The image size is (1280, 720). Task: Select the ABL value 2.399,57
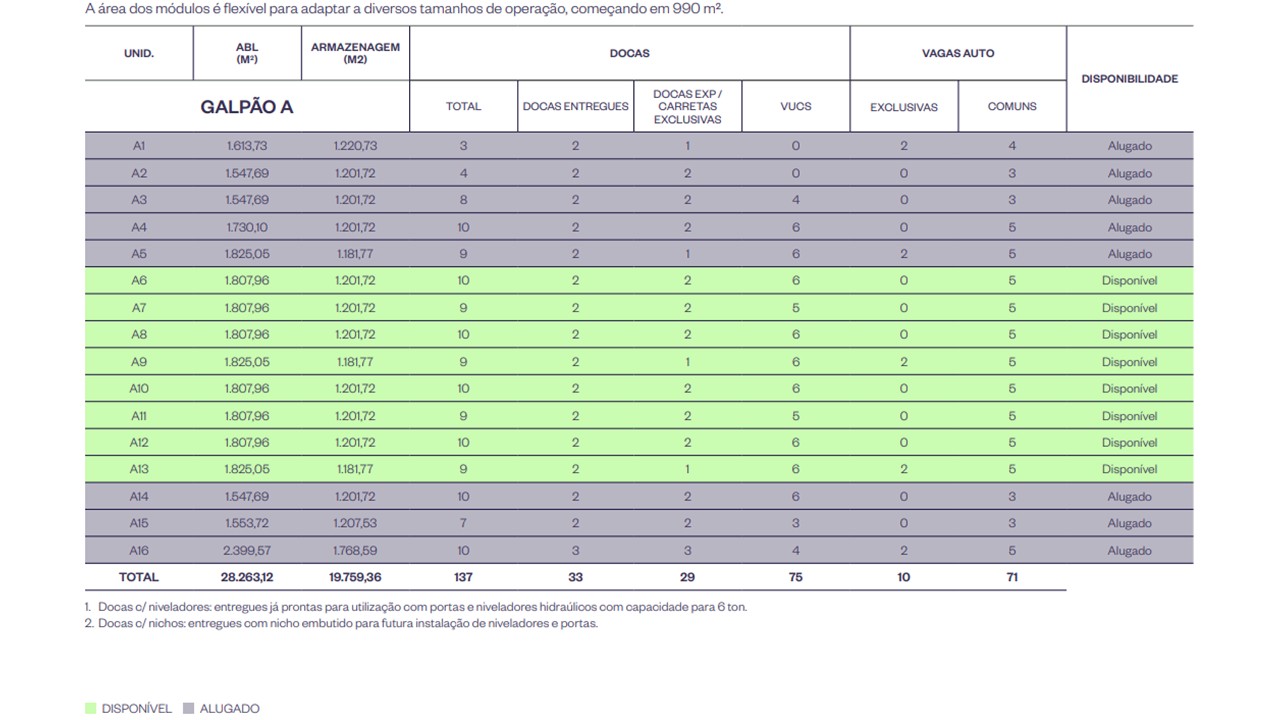pyautogui.click(x=247, y=551)
